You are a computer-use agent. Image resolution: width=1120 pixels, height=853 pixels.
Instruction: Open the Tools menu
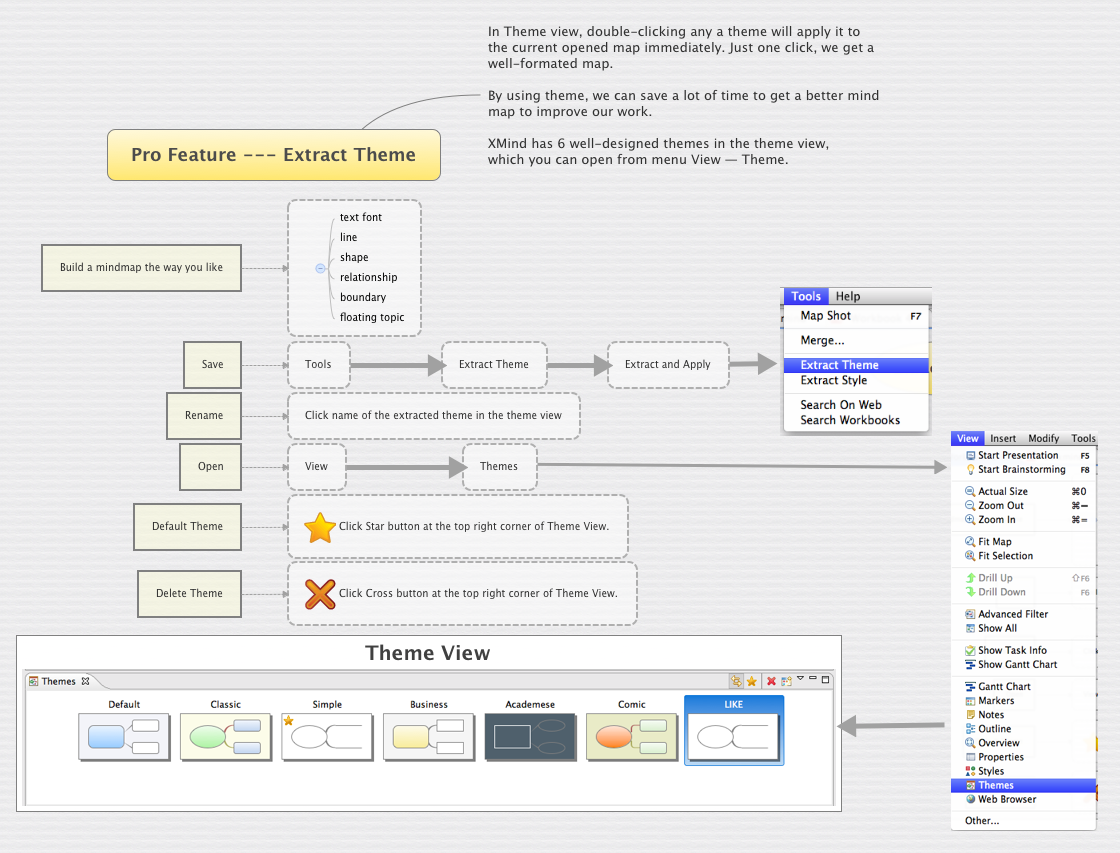(x=806, y=296)
